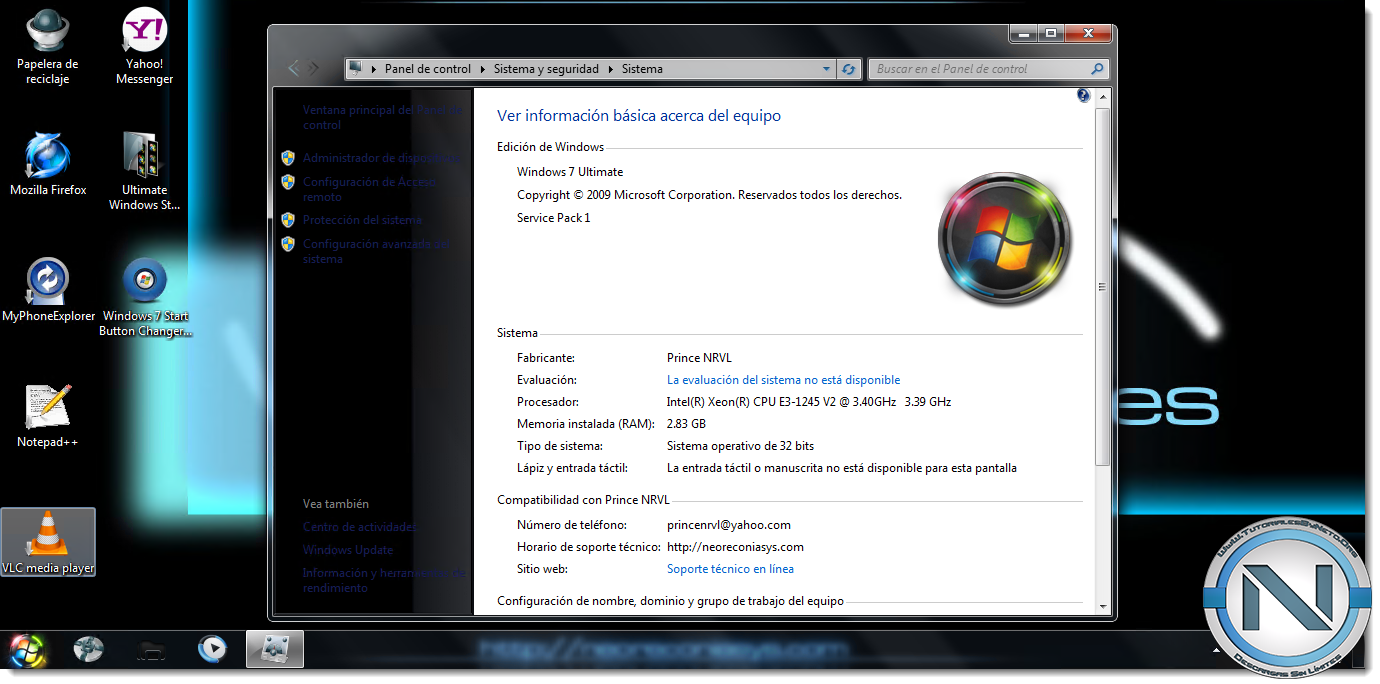Open Soporte técnico en línea link

coord(730,569)
